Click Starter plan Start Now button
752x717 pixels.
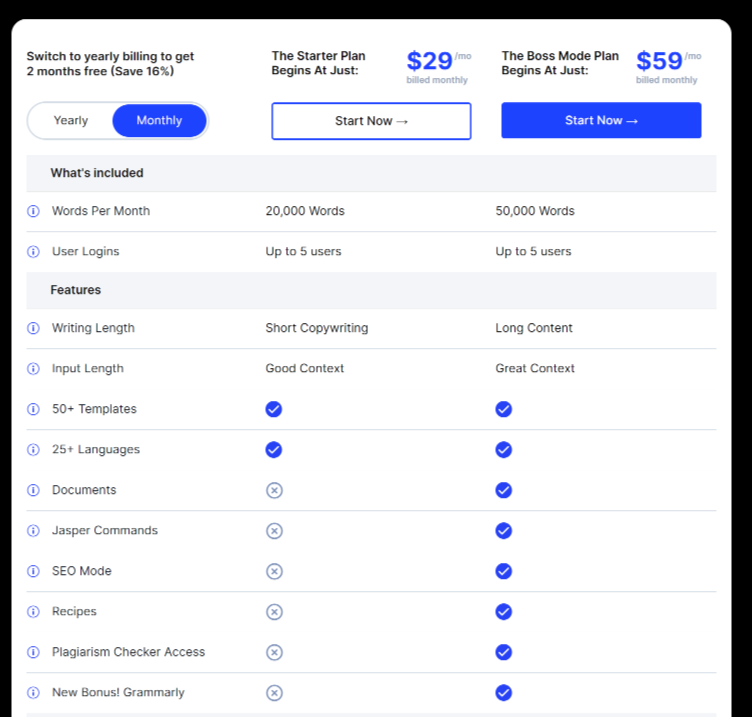coord(371,121)
